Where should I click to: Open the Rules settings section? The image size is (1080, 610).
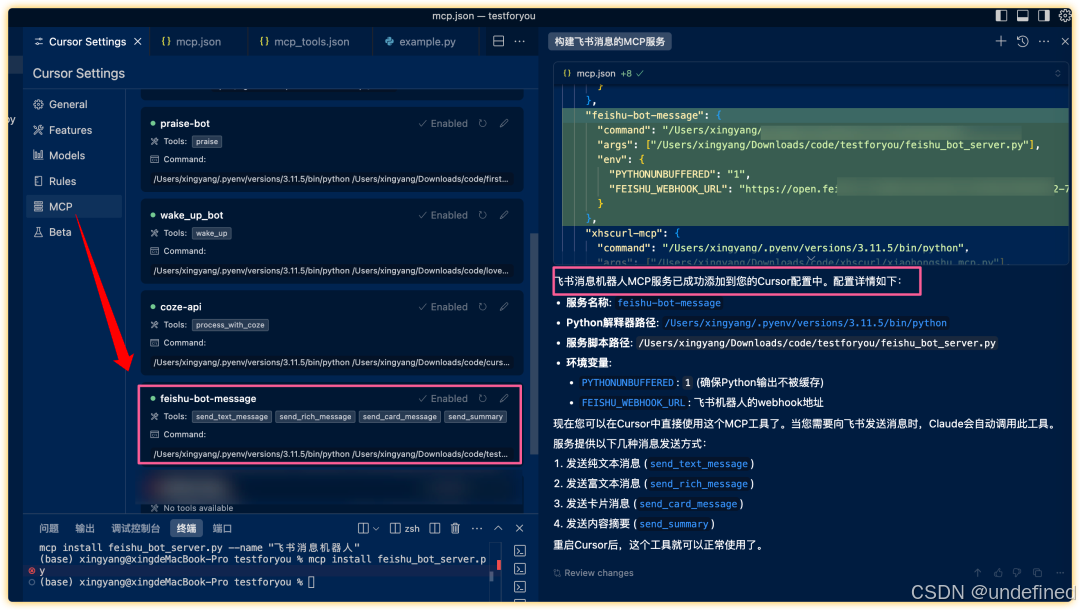coord(54,181)
